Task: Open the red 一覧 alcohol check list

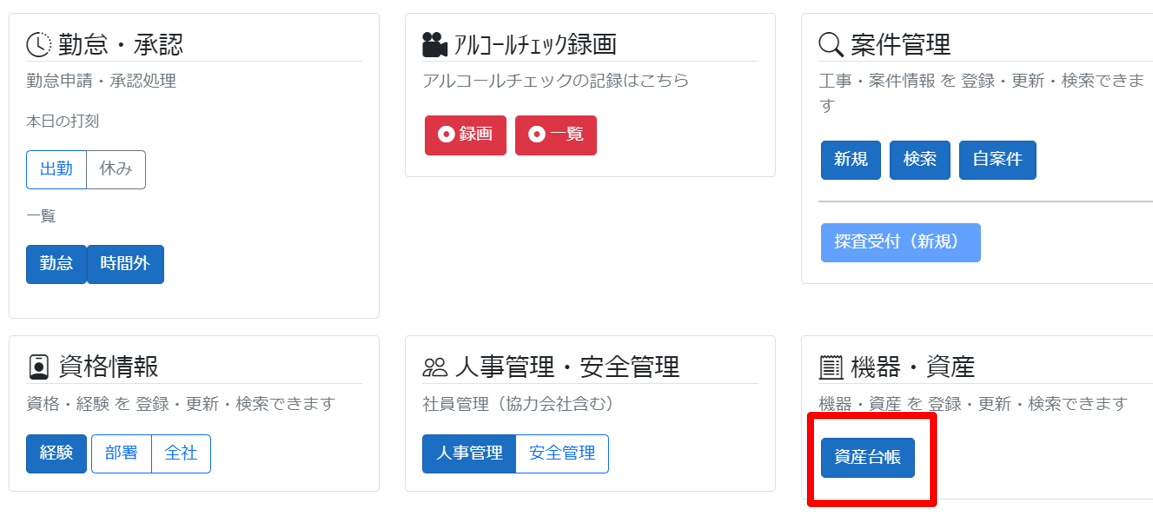Action: point(556,135)
